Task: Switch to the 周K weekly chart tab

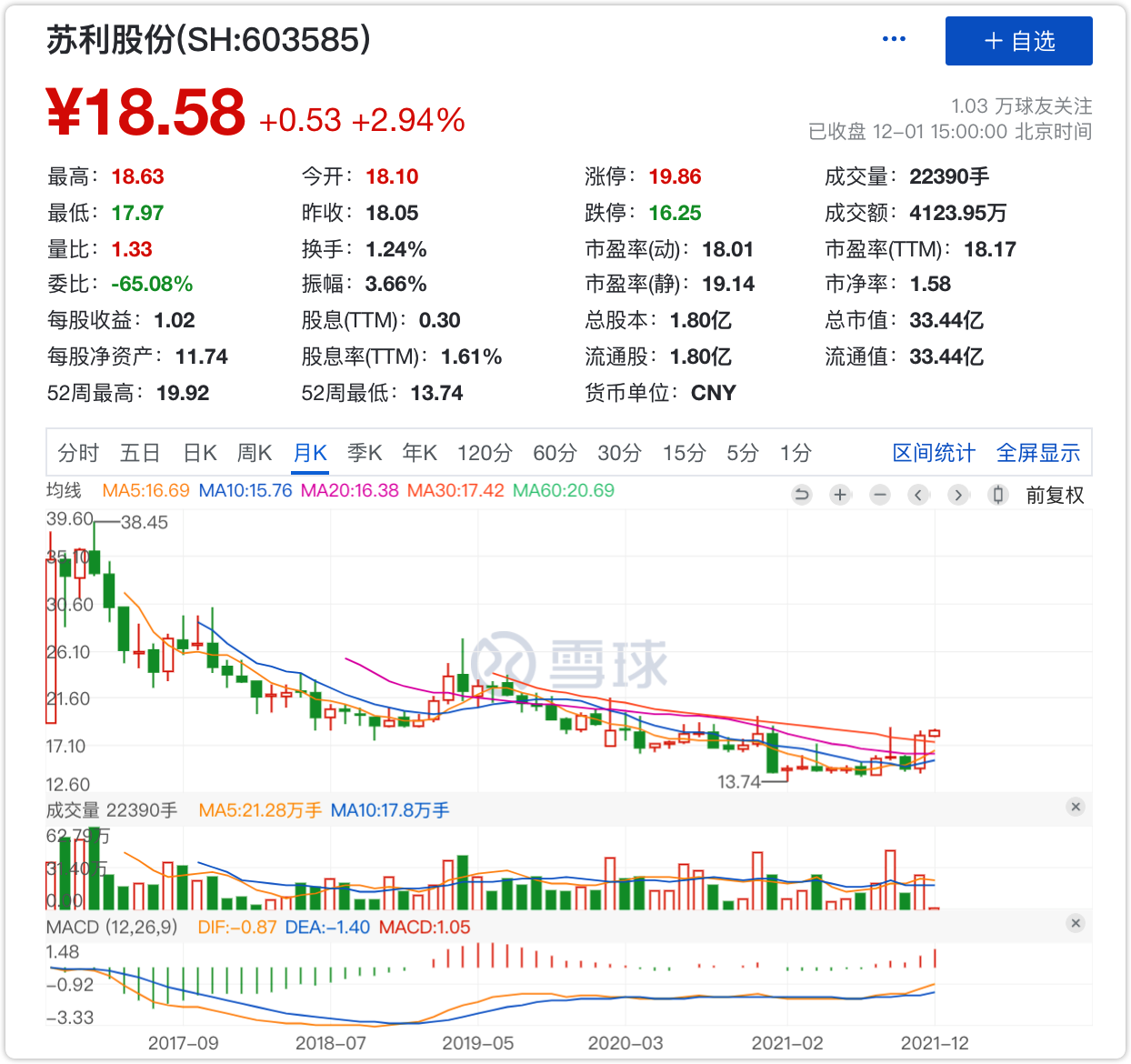Action: click(x=255, y=453)
